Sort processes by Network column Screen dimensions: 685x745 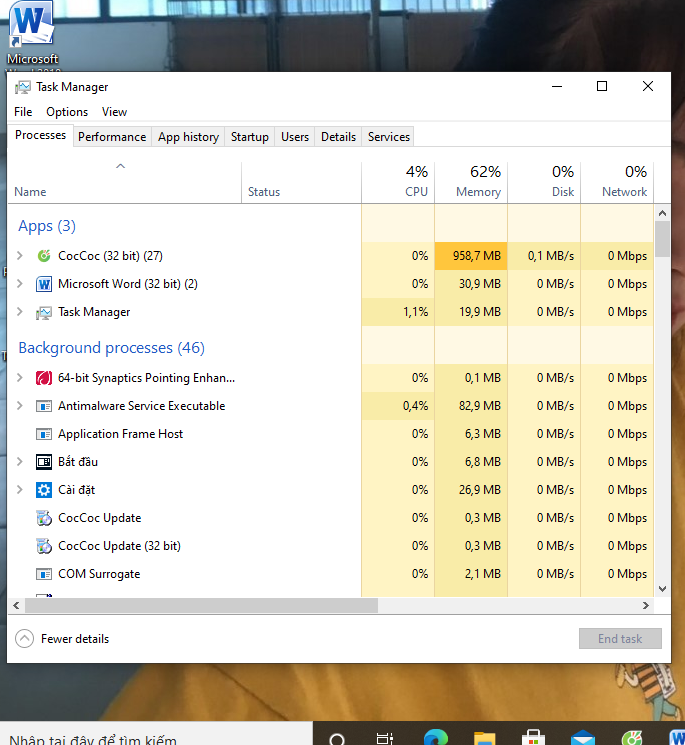618,182
